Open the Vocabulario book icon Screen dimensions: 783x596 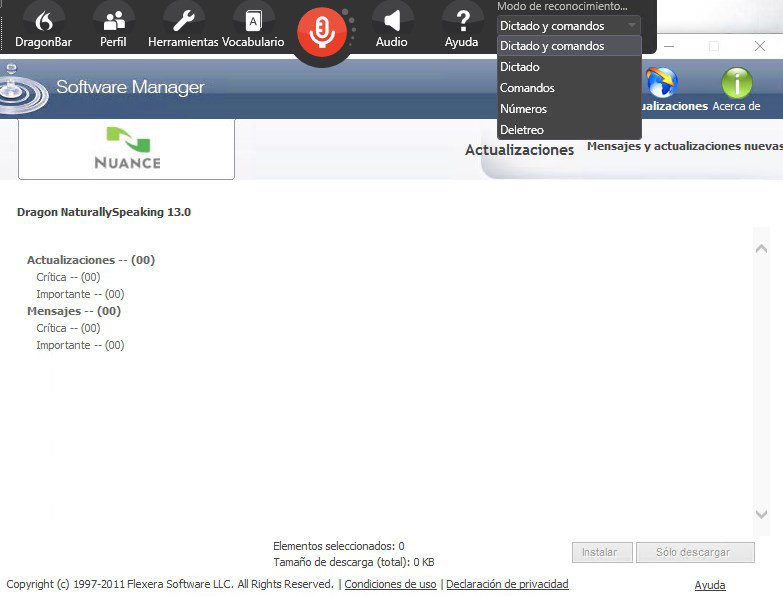coord(253,20)
